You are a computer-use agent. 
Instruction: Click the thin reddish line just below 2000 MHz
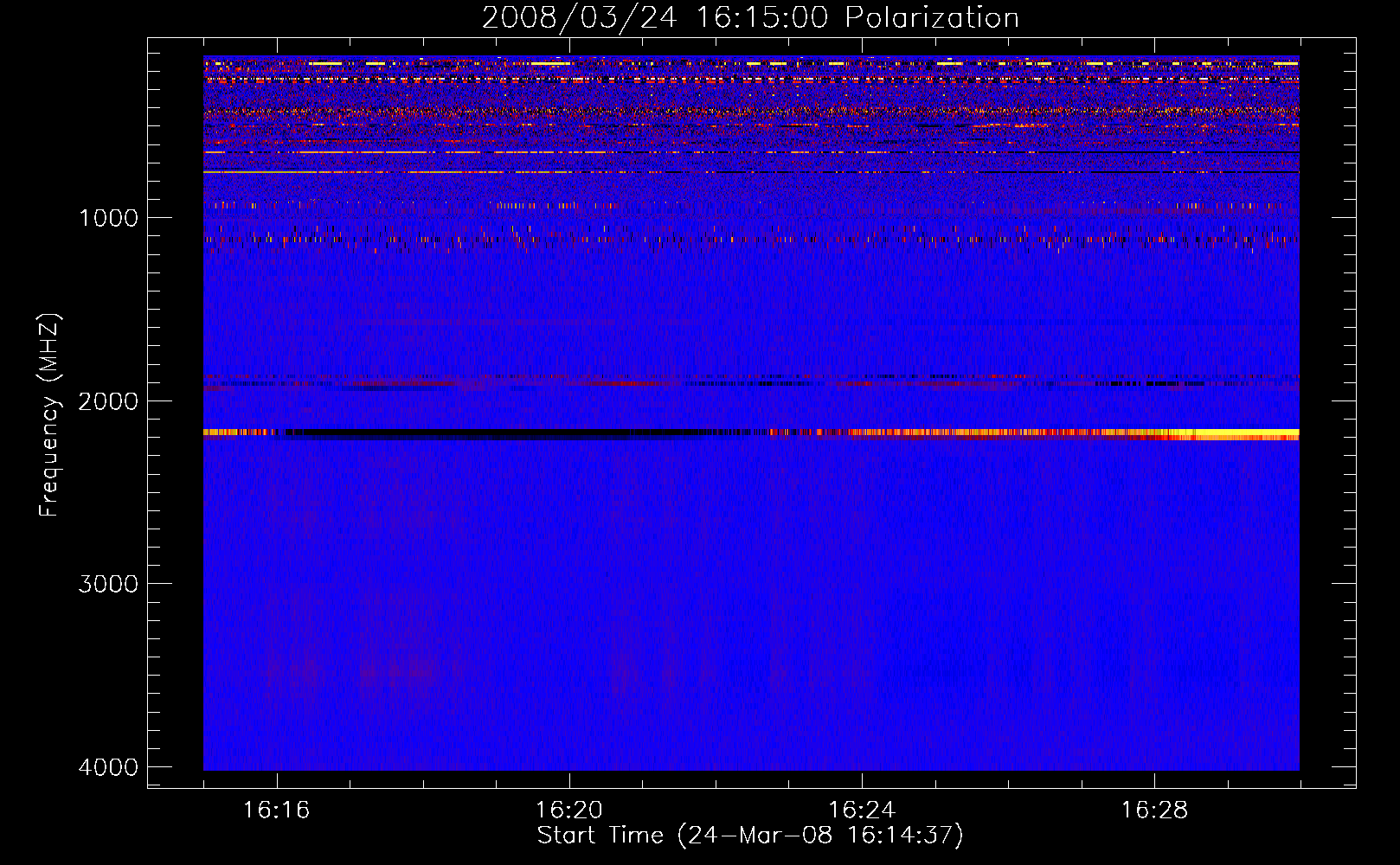[x=606, y=382]
